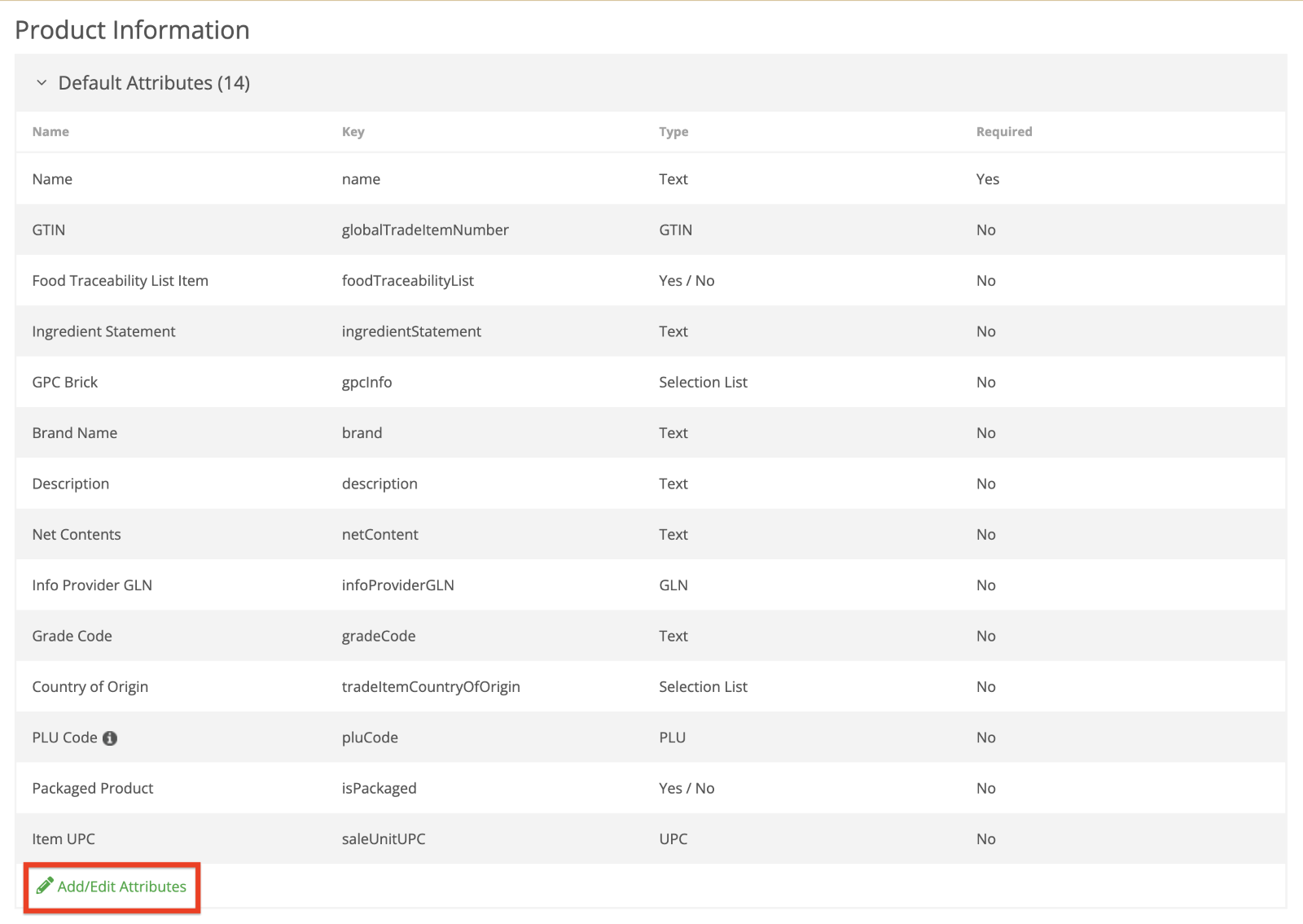1303x924 pixels.
Task: Select the GPC Brick attribute
Action: 65,383
